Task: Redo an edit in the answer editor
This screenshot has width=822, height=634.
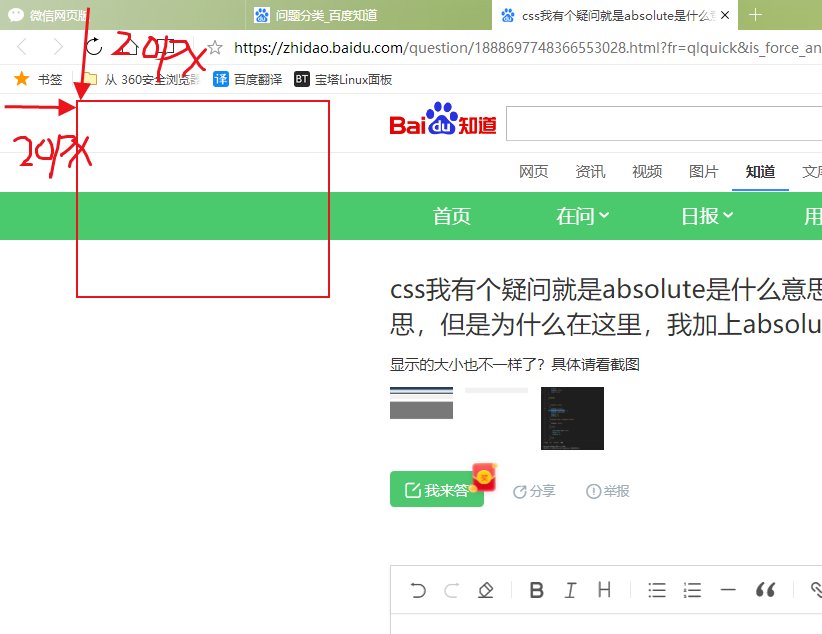Action: 451,590
